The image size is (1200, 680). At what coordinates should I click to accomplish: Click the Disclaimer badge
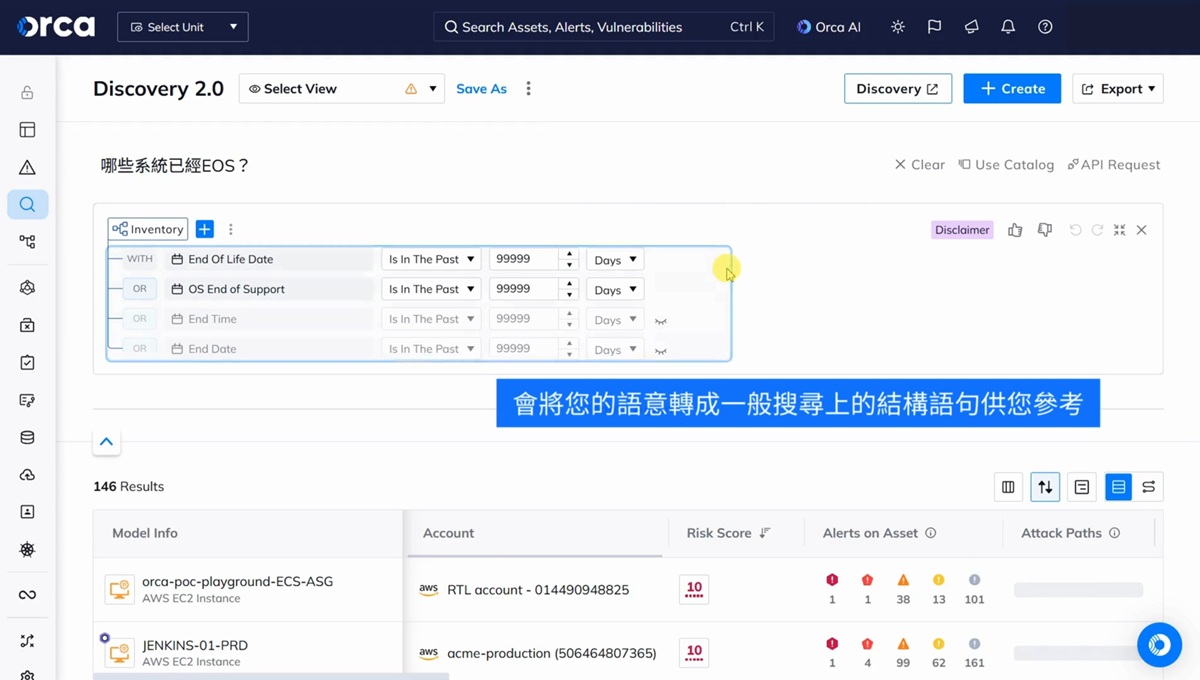pyautogui.click(x=962, y=230)
